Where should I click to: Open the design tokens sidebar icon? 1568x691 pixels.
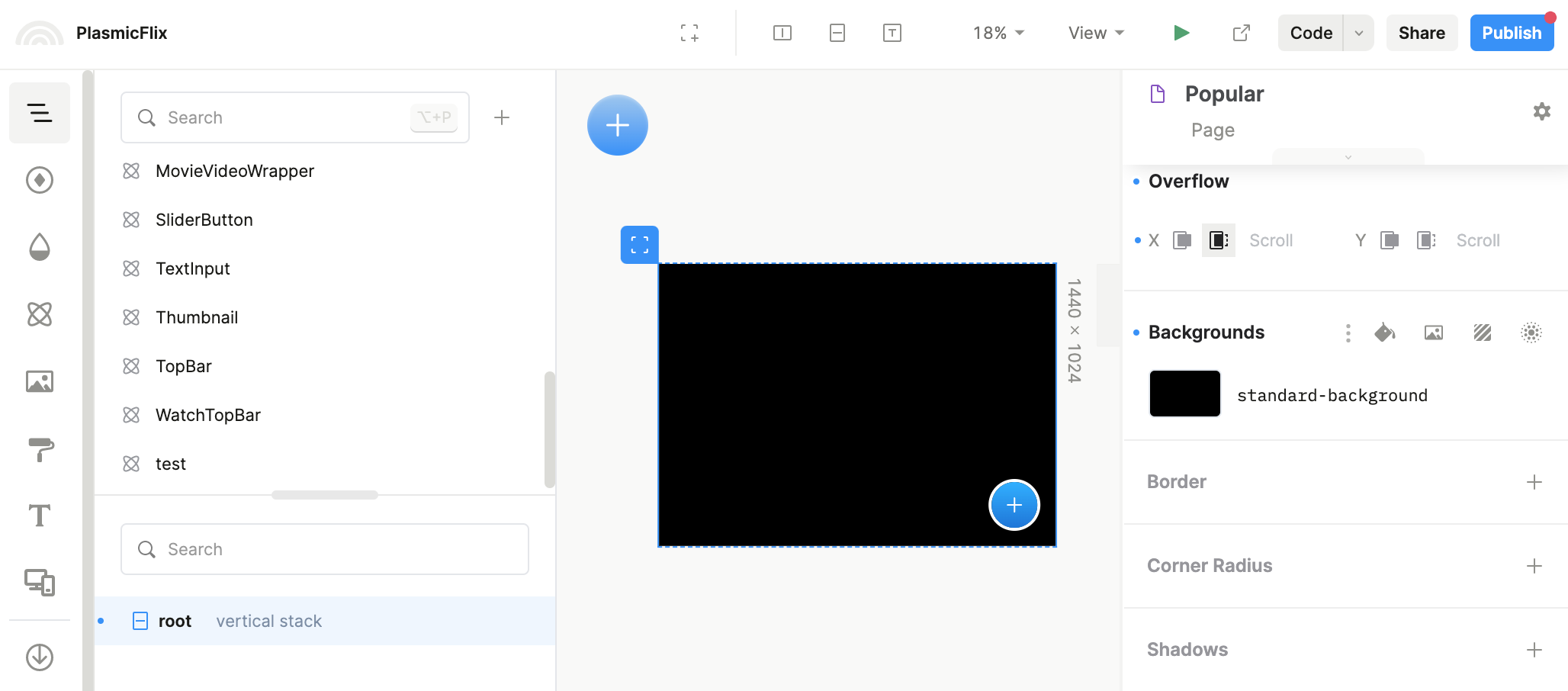coord(40,180)
